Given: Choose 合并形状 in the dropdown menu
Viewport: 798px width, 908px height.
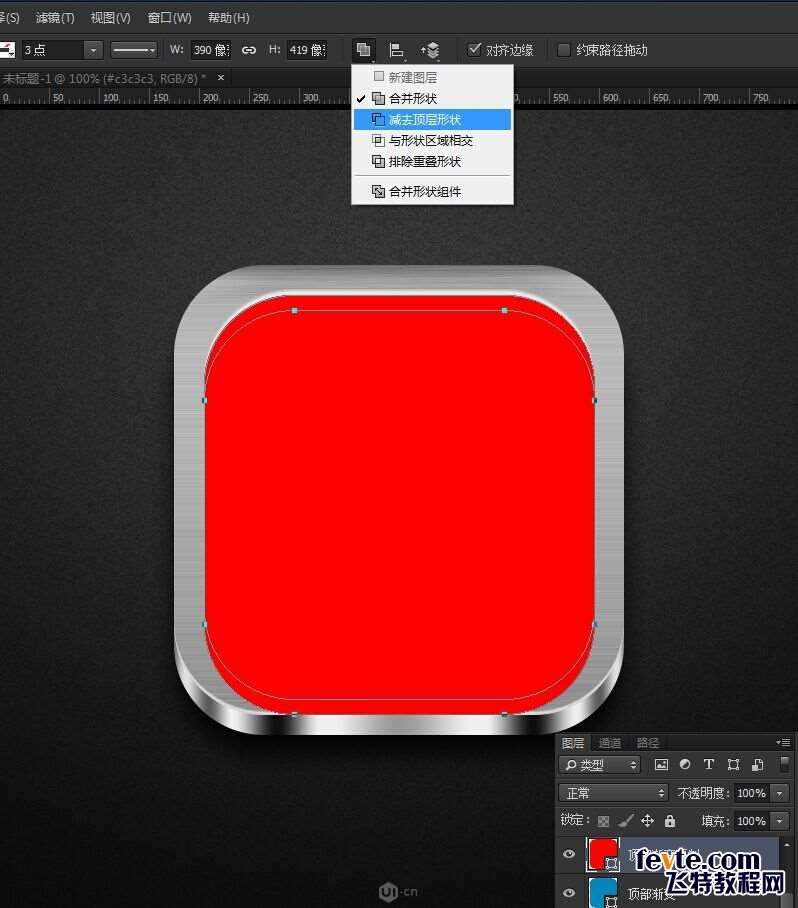Looking at the screenshot, I should (432, 98).
